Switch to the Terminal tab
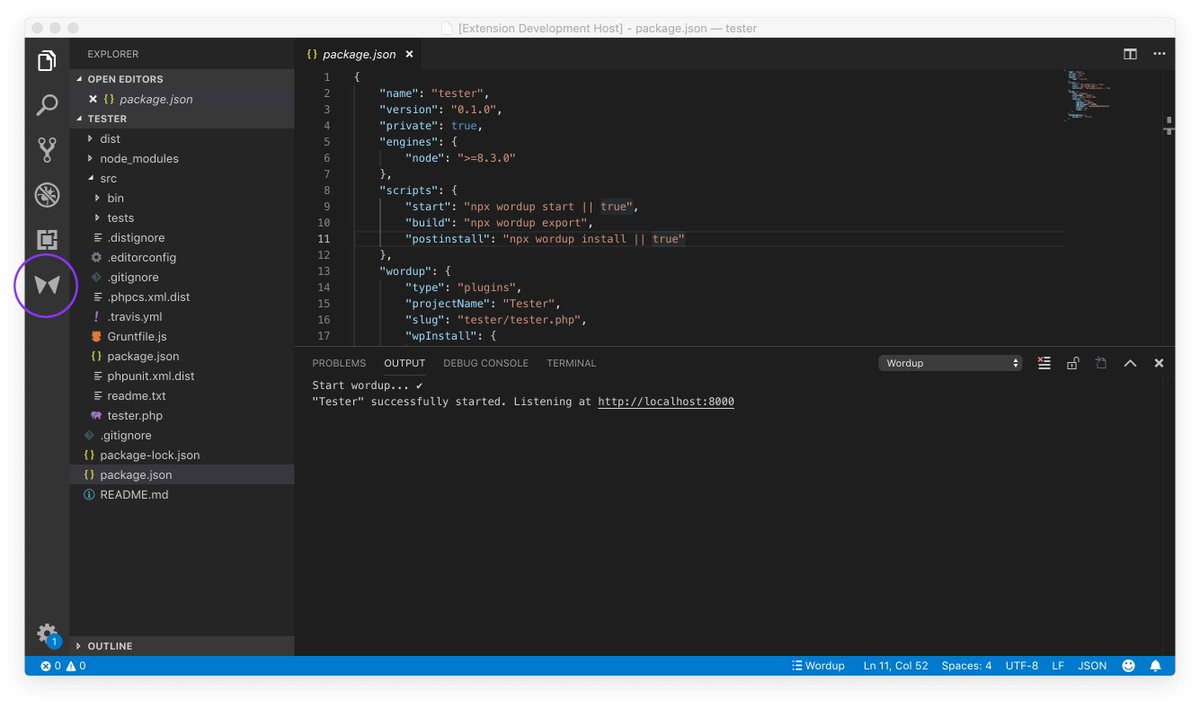Screen dimensions: 1200x708 571,363
